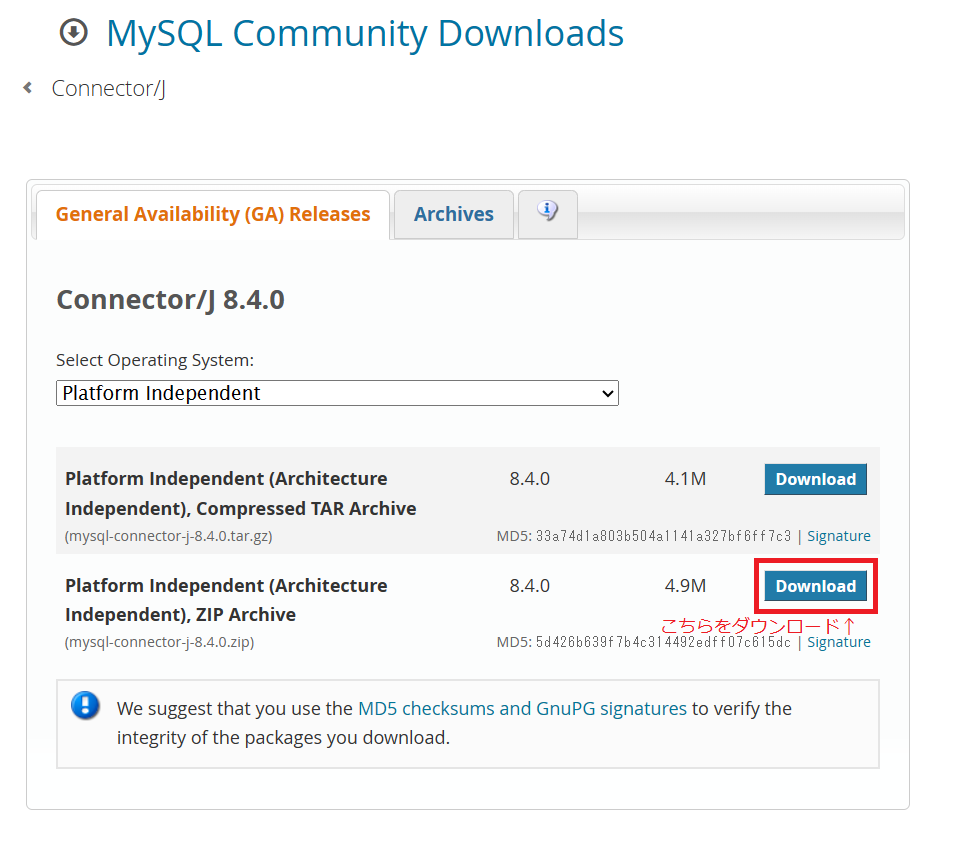Open the information tab icon
This screenshot has width=953, height=841.
coord(548,211)
